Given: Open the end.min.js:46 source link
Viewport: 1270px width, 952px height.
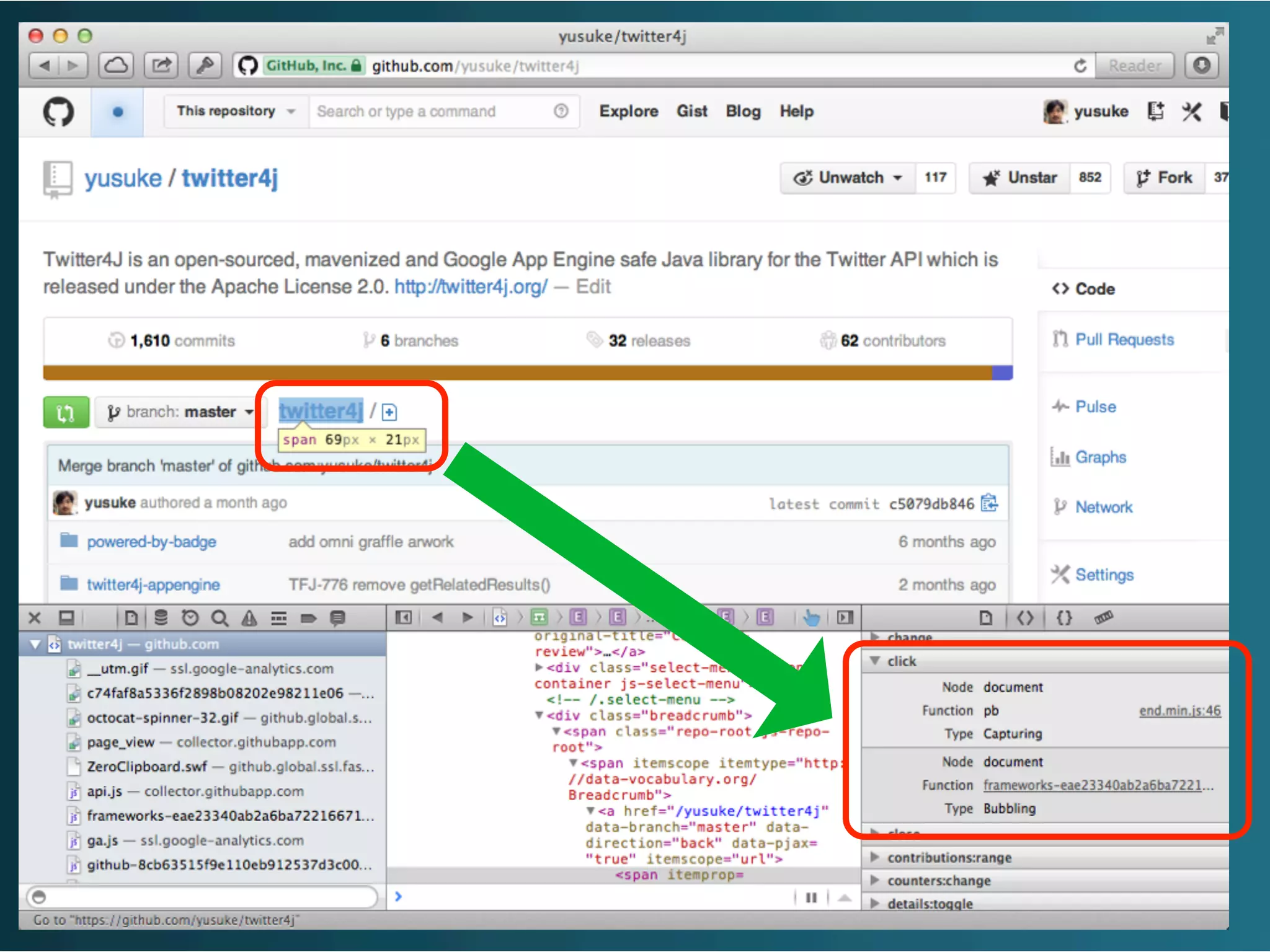Looking at the screenshot, I should pyautogui.click(x=1179, y=711).
